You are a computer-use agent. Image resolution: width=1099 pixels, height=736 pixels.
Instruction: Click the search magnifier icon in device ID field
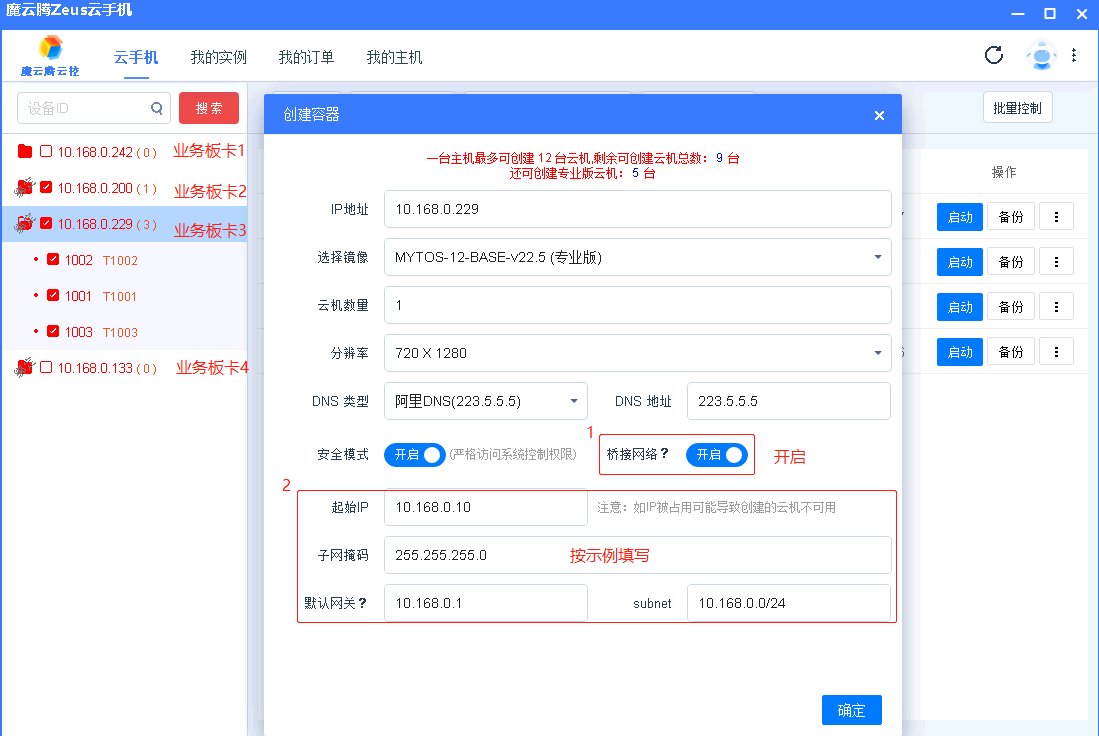[155, 108]
